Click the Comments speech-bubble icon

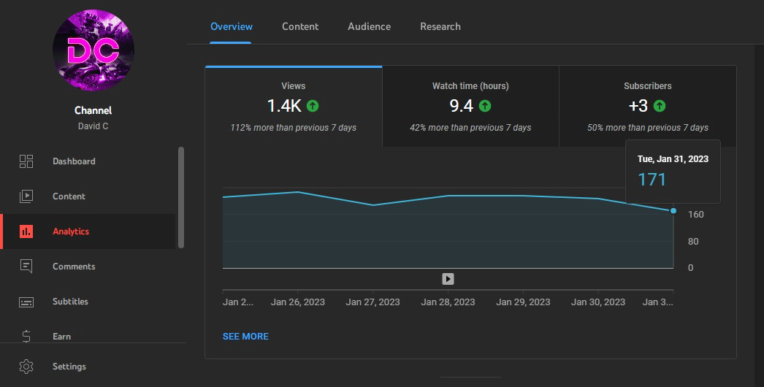(x=26, y=266)
